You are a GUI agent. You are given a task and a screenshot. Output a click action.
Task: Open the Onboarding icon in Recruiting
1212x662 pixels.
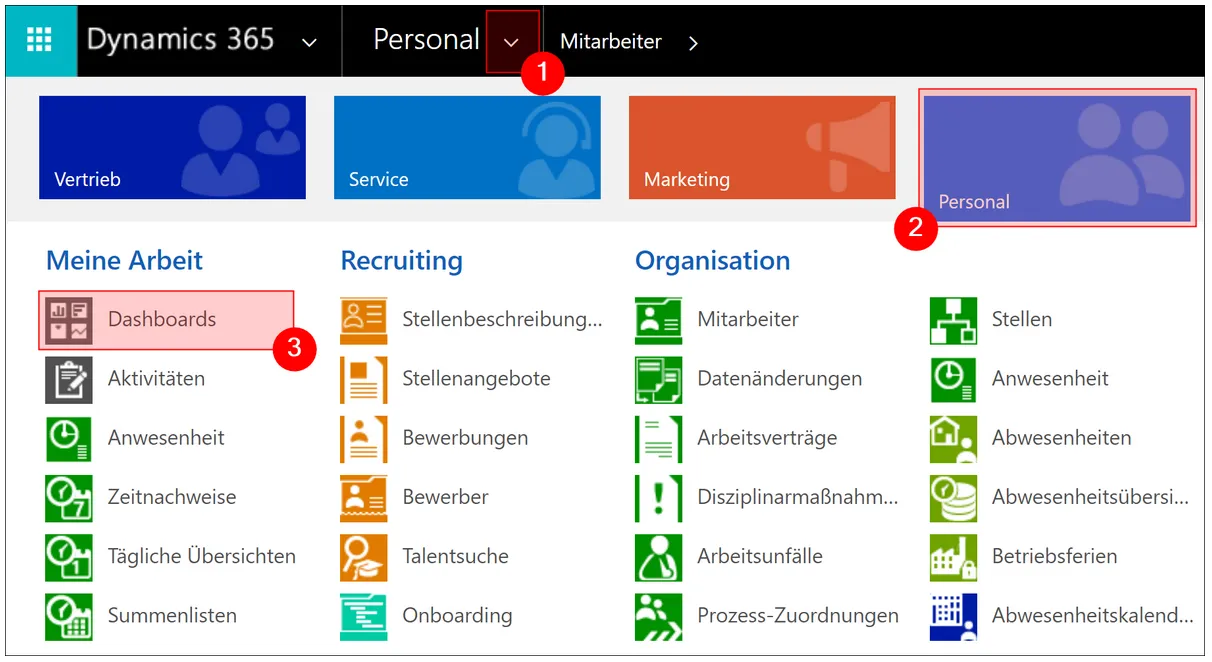tap(363, 616)
